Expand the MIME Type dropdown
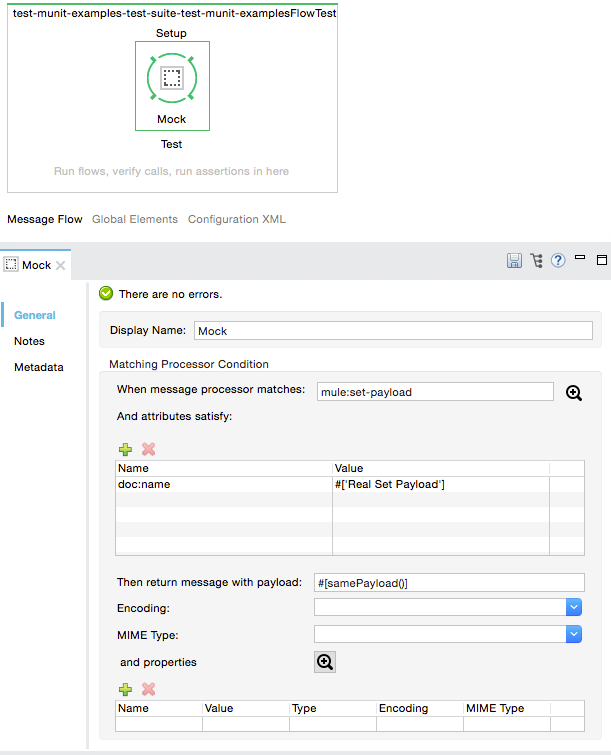 (x=573, y=633)
